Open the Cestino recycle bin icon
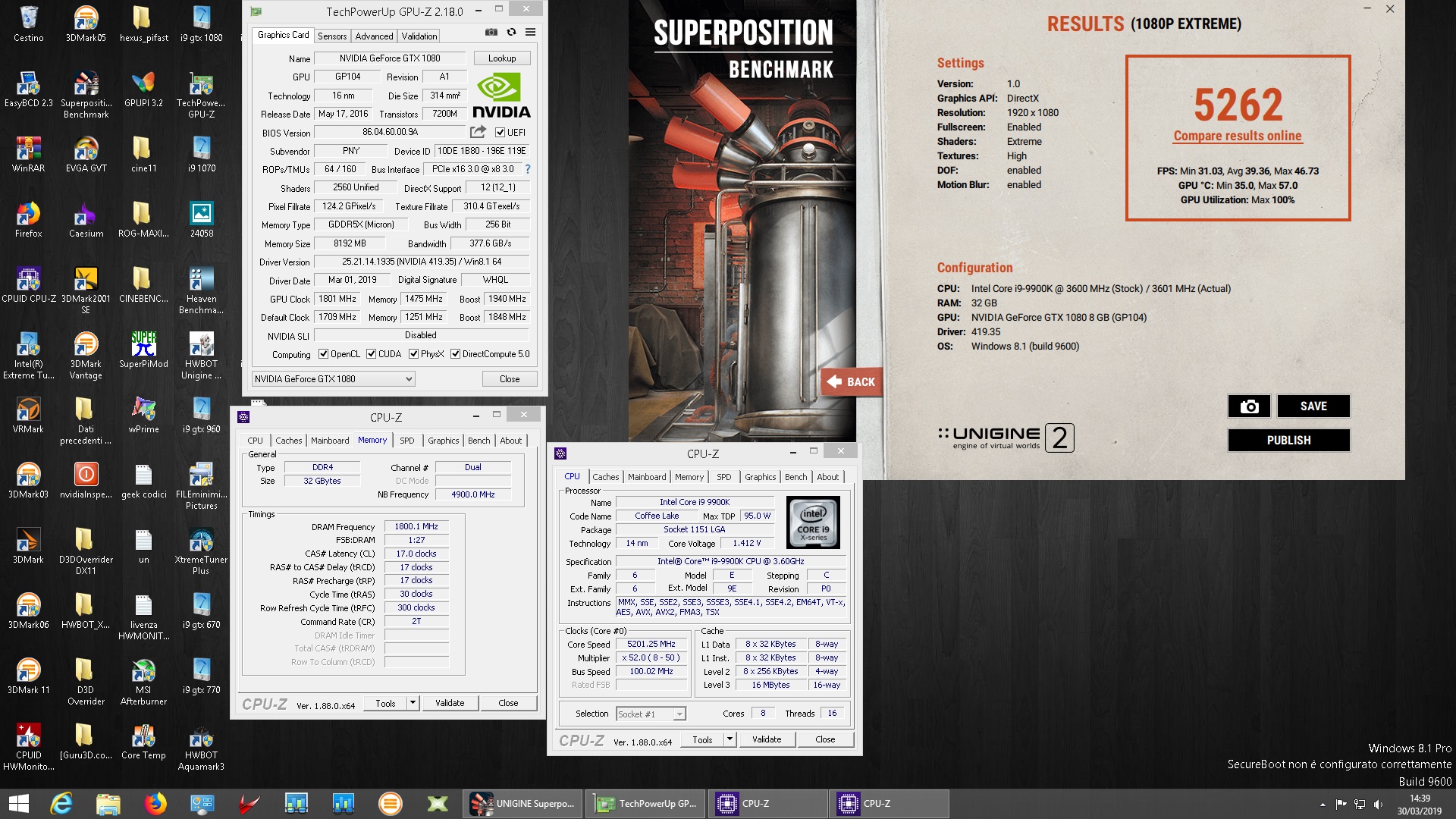The width and height of the screenshot is (1456, 819). pyautogui.click(x=28, y=24)
